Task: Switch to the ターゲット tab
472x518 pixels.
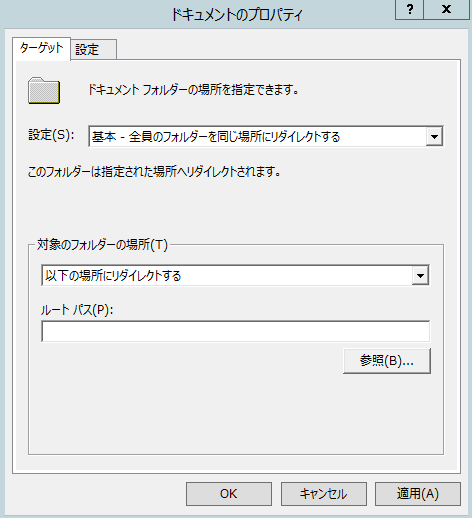Action: [x=41, y=48]
